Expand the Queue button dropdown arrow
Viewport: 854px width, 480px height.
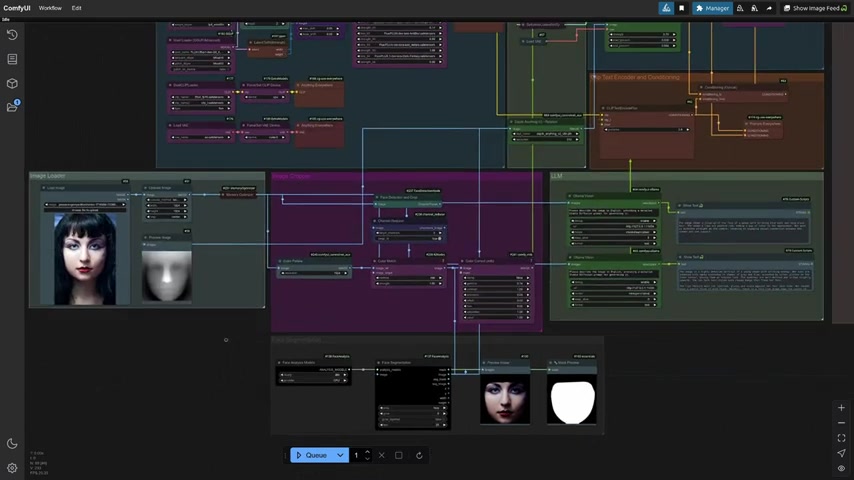340,455
